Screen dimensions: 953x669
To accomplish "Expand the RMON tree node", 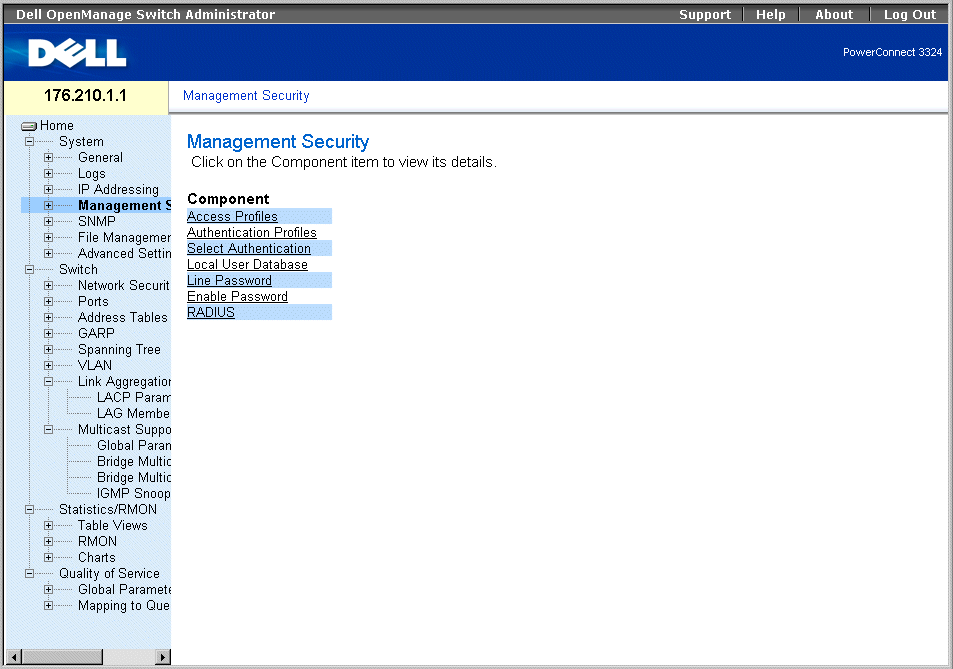I will point(49,541).
